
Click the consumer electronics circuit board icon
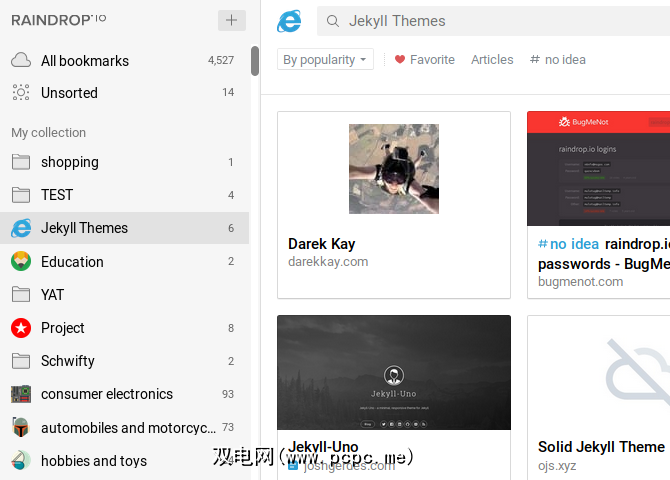click(x=21, y=394)
